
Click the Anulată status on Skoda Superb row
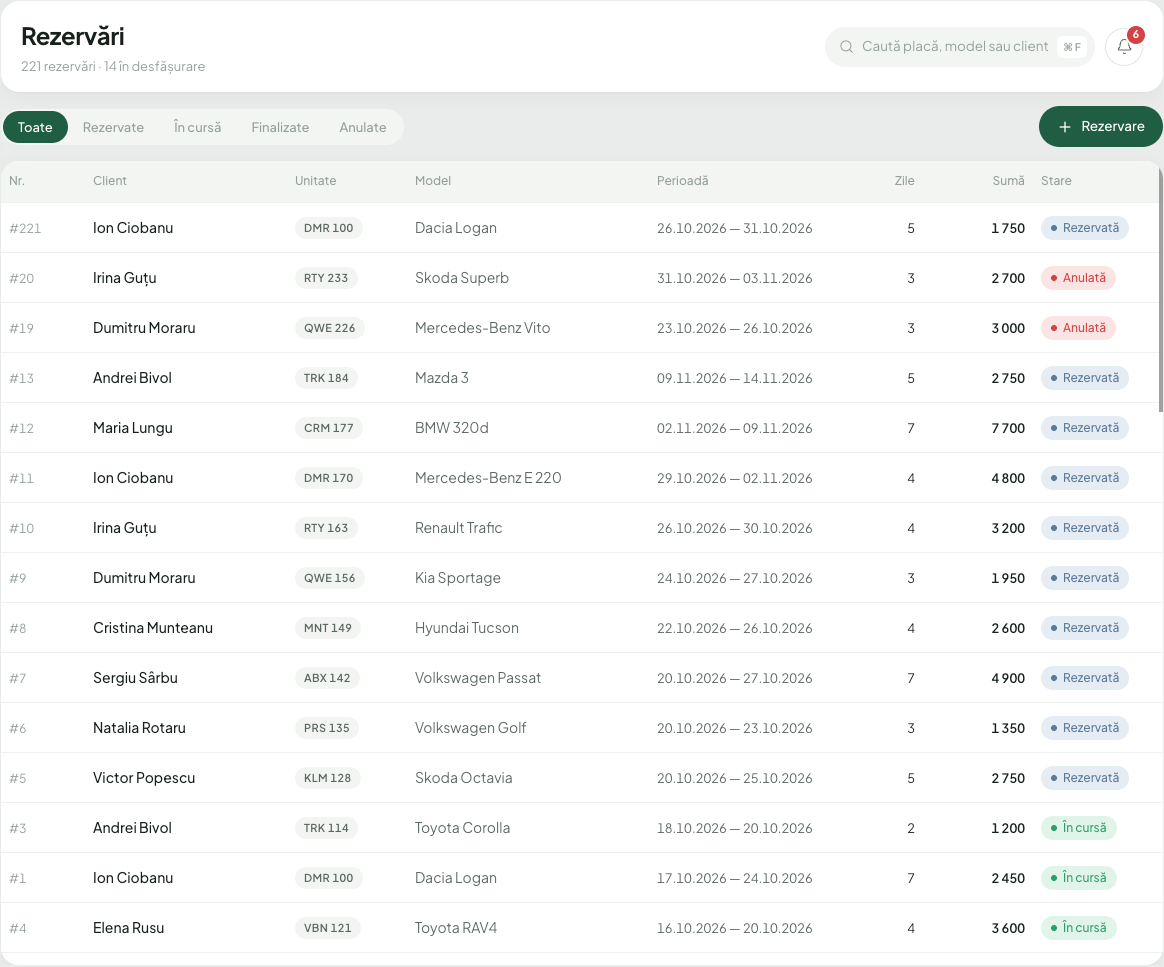pos(1078,278)
